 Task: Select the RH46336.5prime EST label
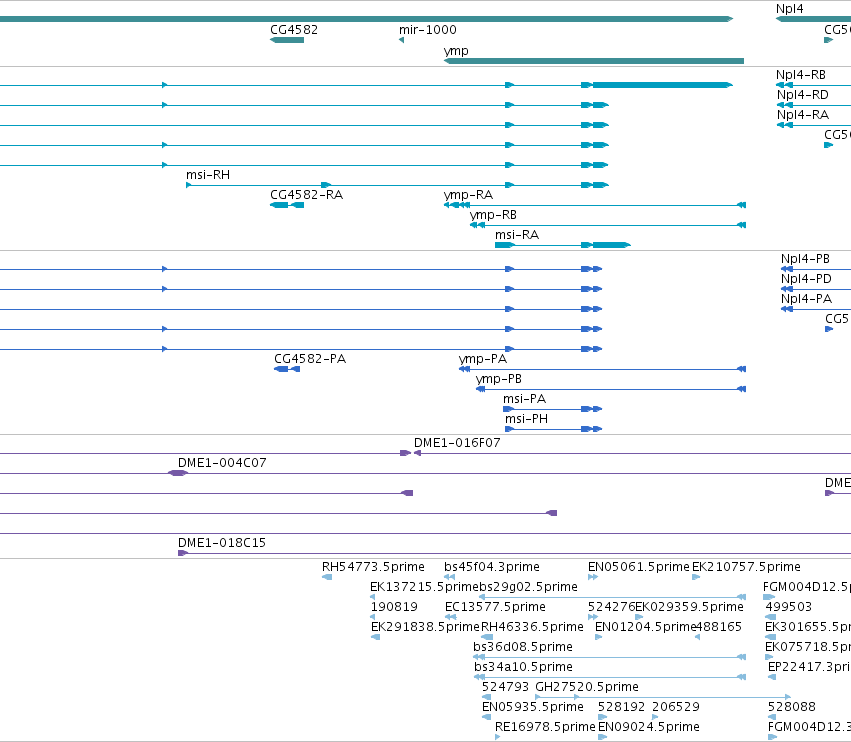pos(532,627)
